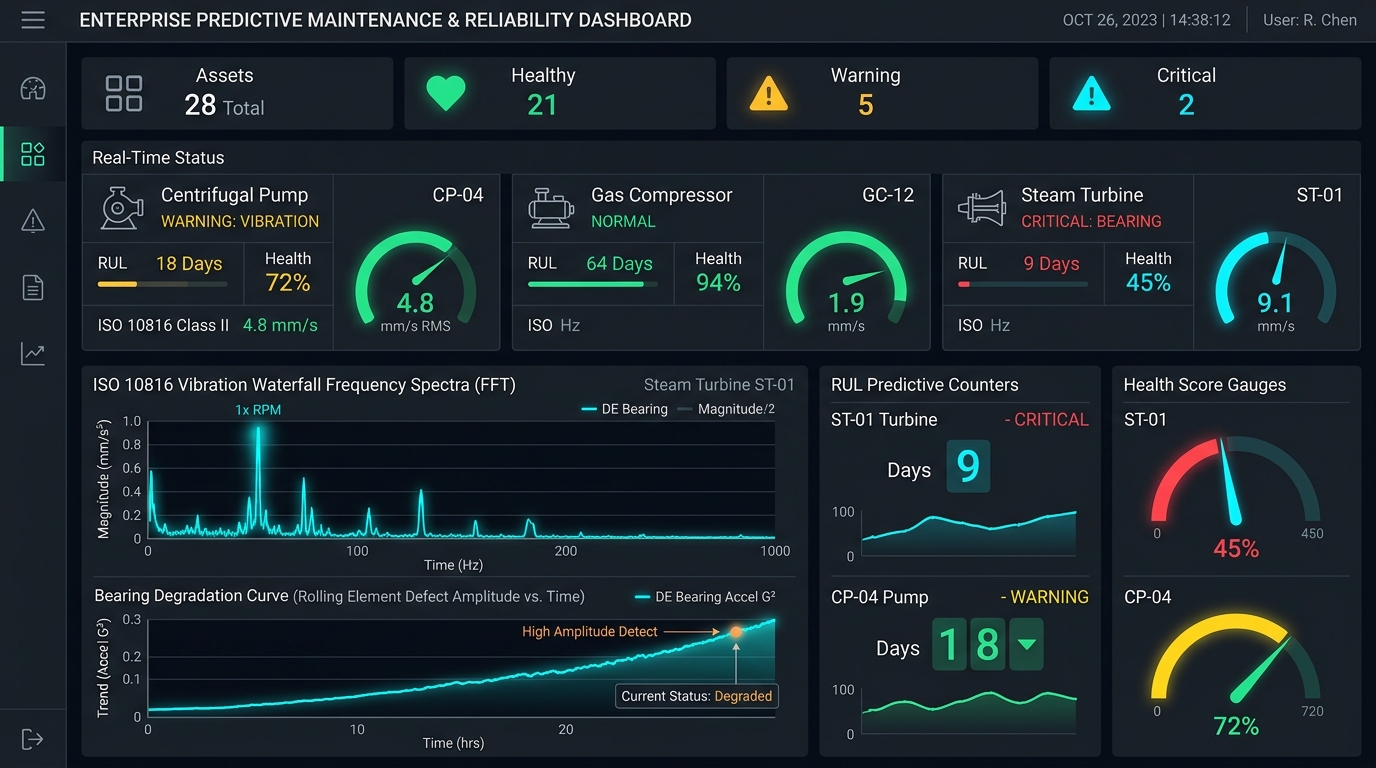This screenshot has height=768, width=1376.
Task: Click Steam Turbine ST-01 chart subtitle
Action: [719, 385]
